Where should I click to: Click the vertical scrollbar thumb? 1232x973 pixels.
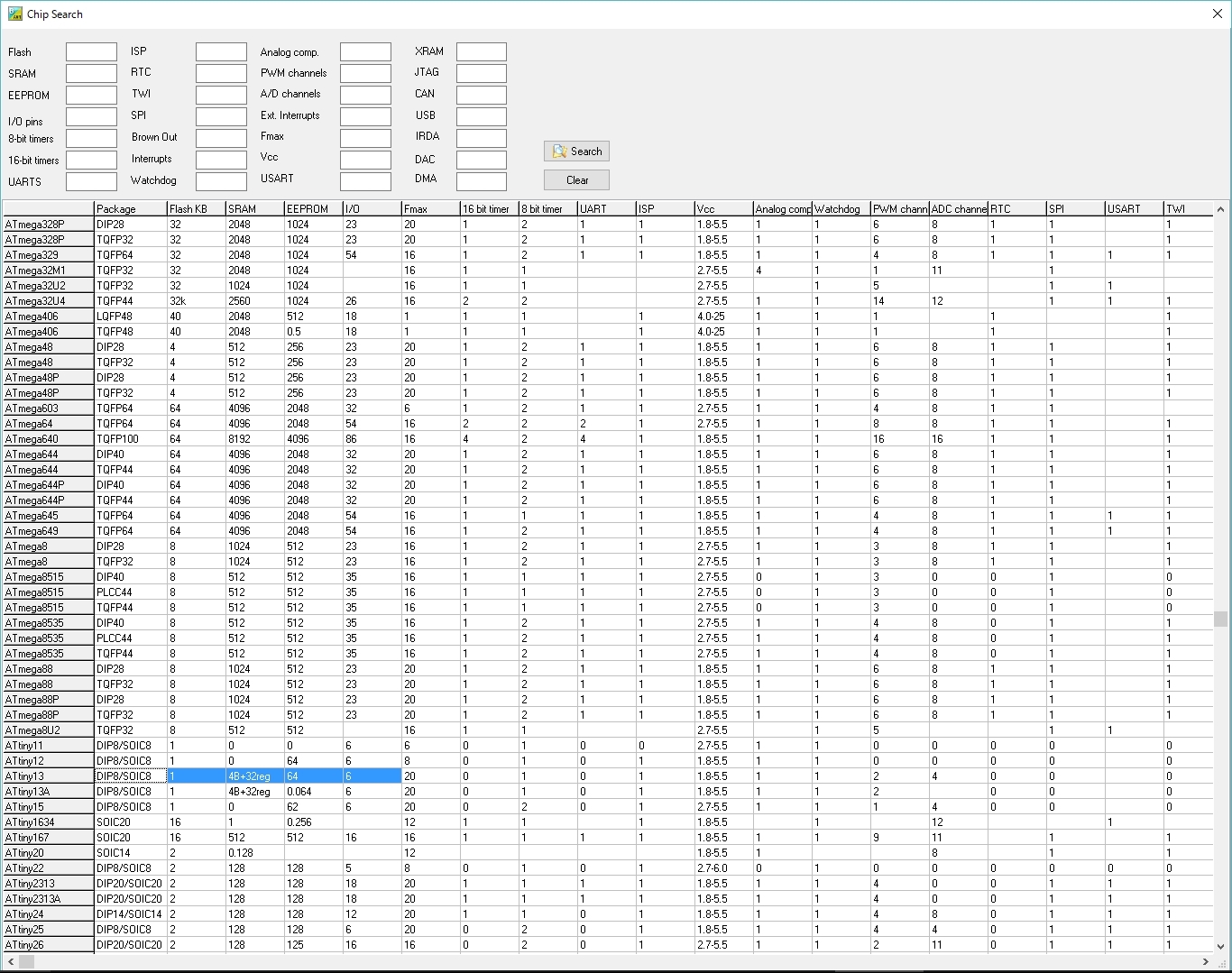coord(1220,619)
